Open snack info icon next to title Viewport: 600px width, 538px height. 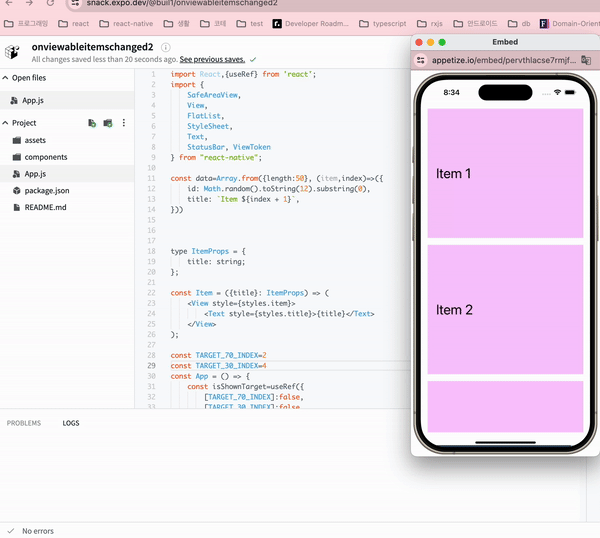(165, 47)
